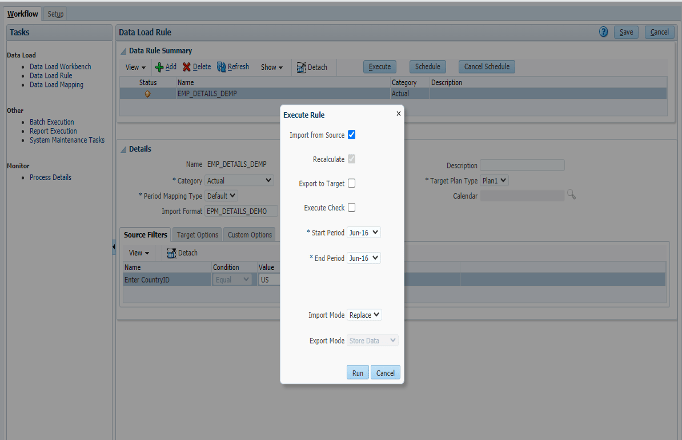Open Report Execution link
This screenshot has height=440, width=682.
(53, 131)
